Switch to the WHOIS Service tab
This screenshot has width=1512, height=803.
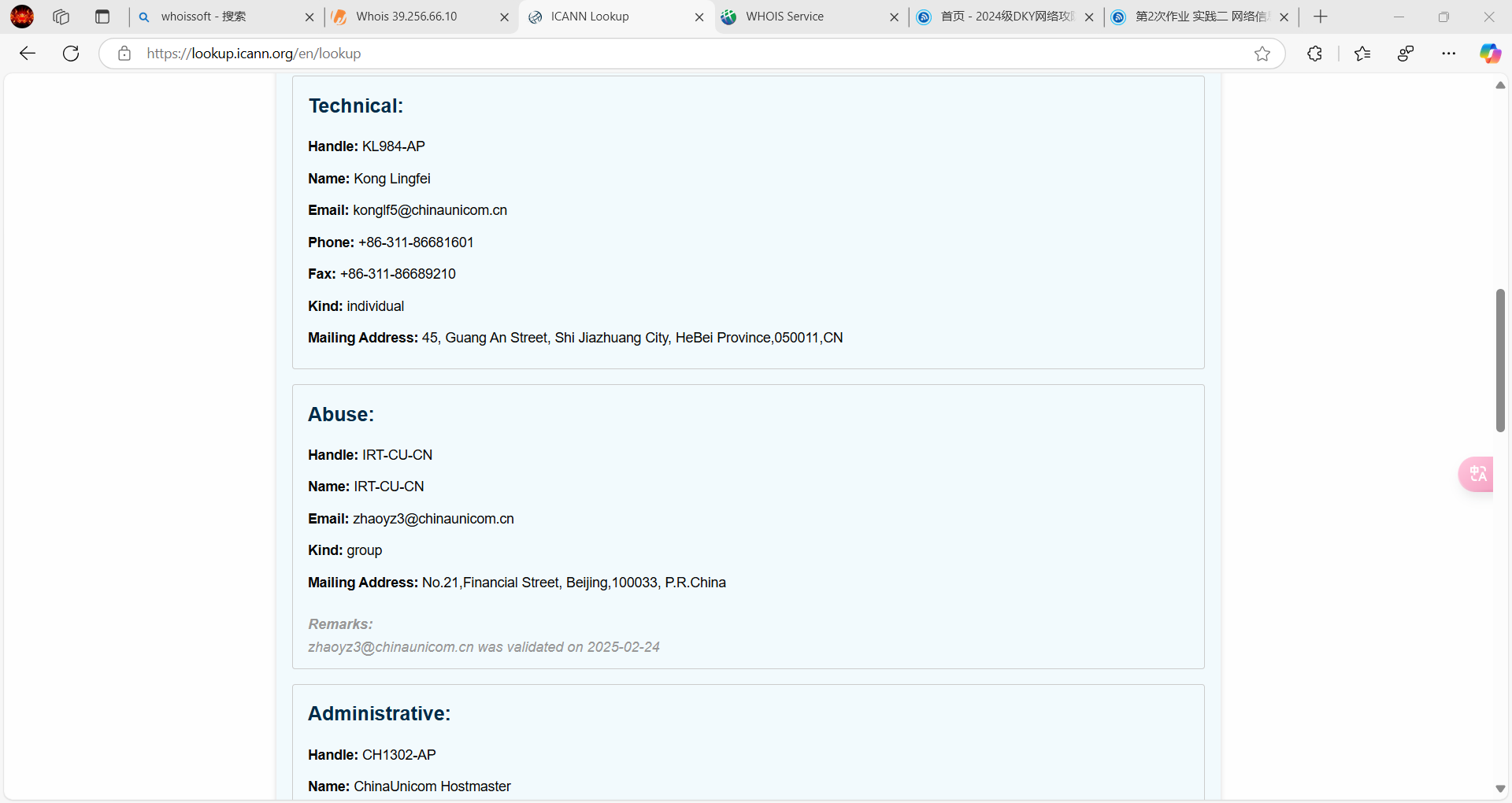(x=810, y=17)
